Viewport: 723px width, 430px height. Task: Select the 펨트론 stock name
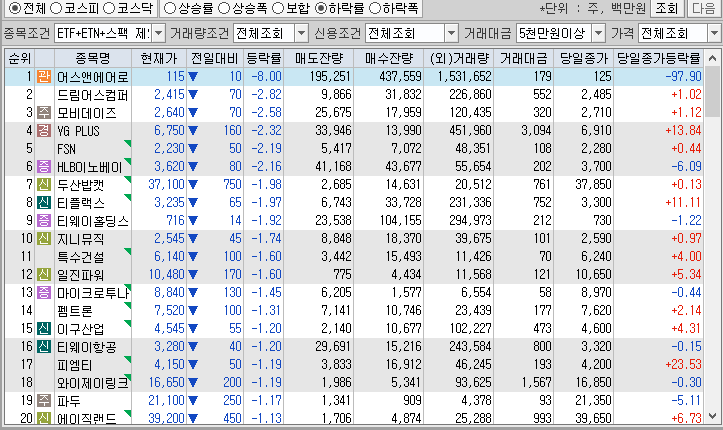74,311
